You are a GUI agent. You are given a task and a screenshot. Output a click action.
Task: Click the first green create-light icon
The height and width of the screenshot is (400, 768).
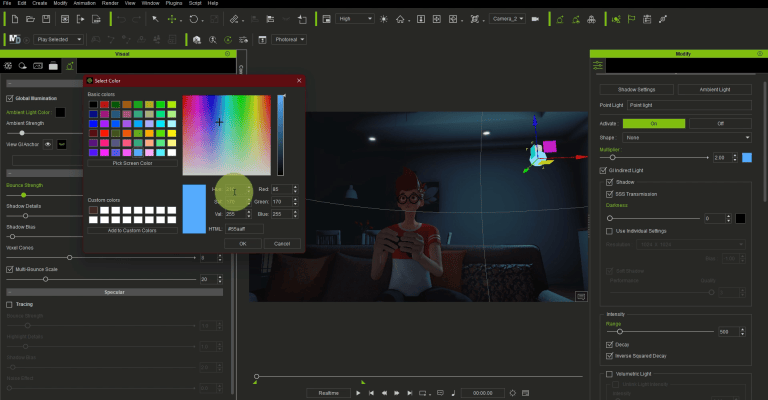(x=560, y=19)
